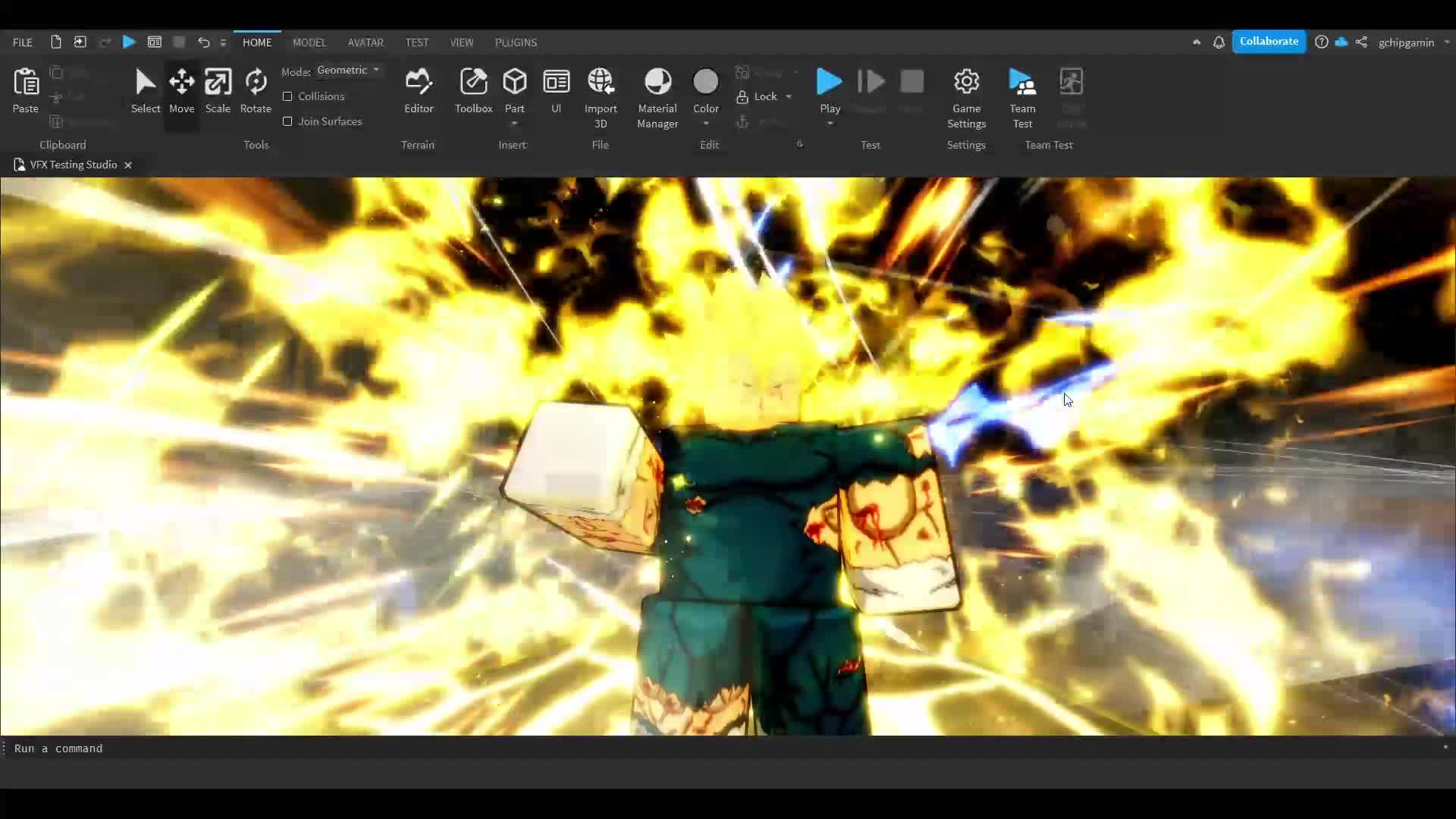The height and width of the screenshot is (819, 1456).
Task: Switch to the MODEL ribbon tab
Action: (309, 42)
